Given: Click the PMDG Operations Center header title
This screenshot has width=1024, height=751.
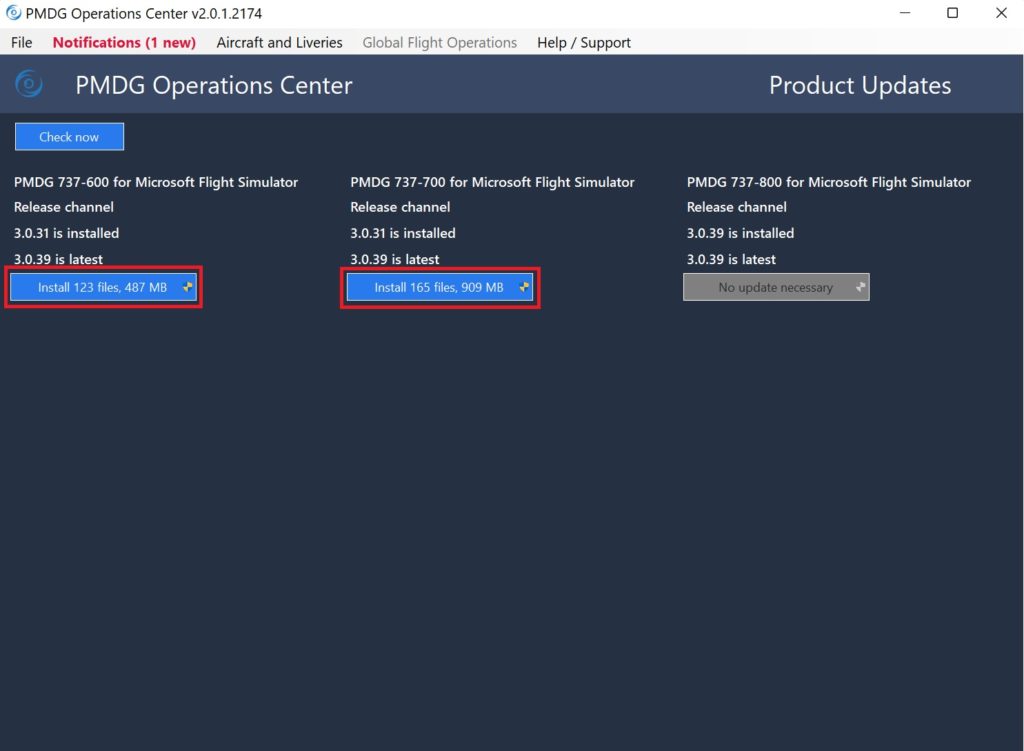Looking at the screenshot, I should click(x=214, y=86).
